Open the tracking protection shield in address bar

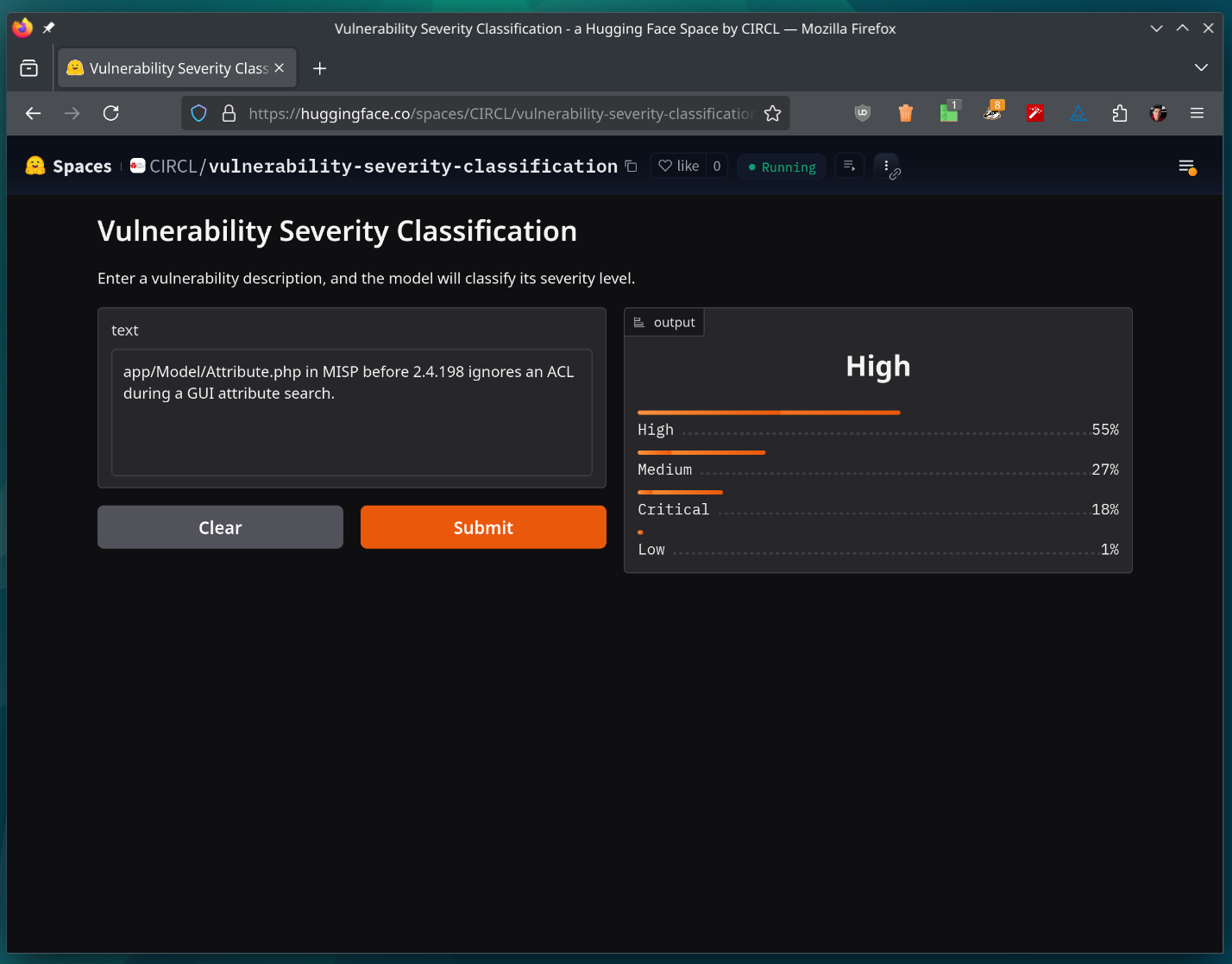(199, 113)
